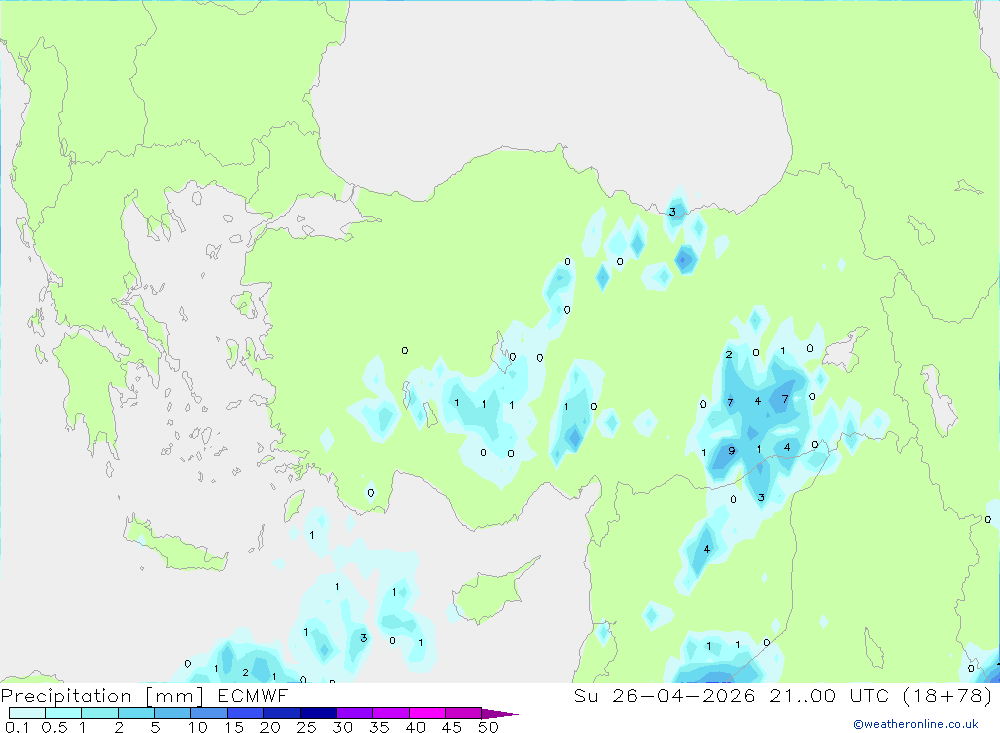Pick the 35–40 mm violet legend swatch

tap(391, 713)
